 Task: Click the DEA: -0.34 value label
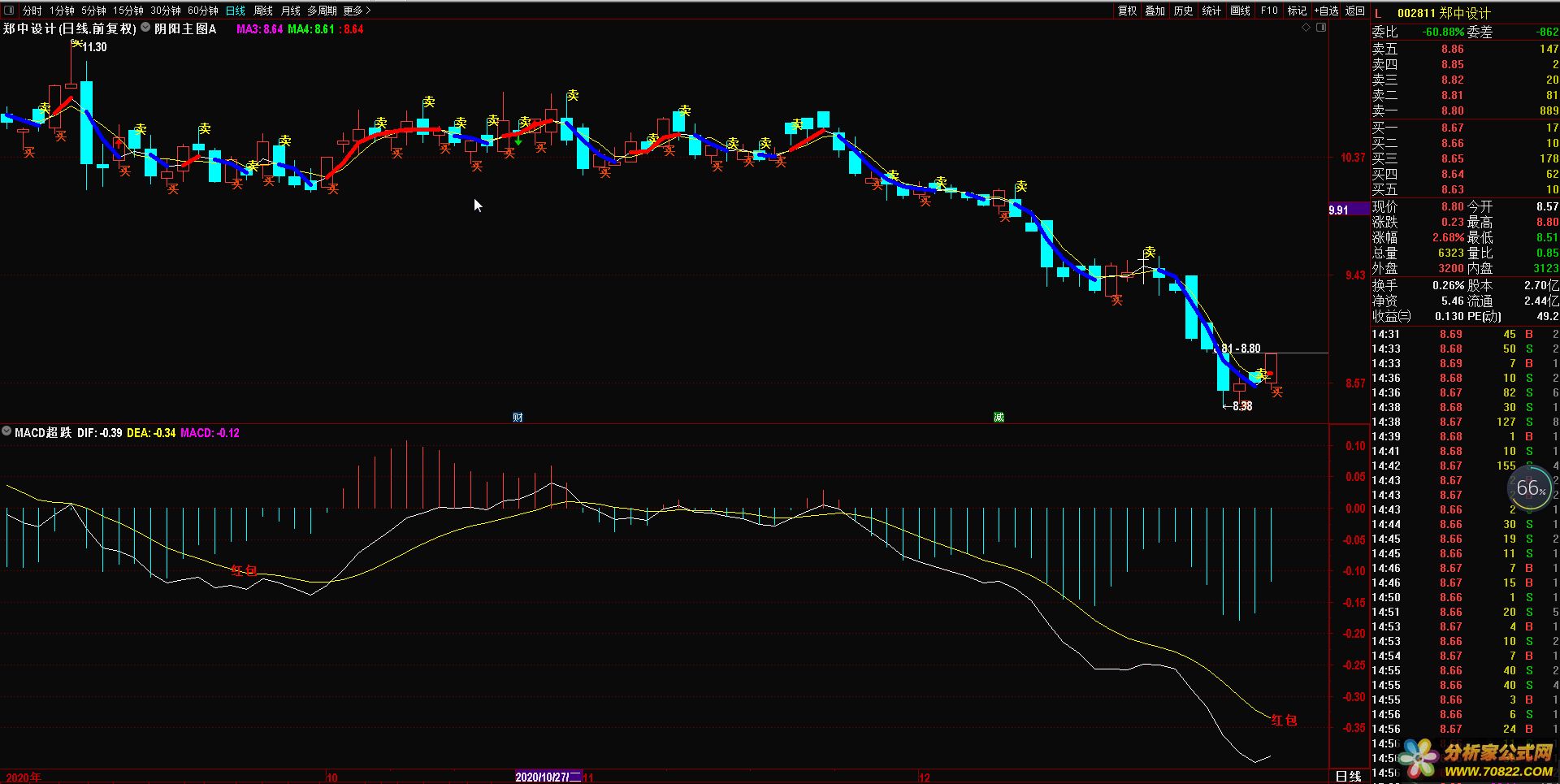pos(151,433)
